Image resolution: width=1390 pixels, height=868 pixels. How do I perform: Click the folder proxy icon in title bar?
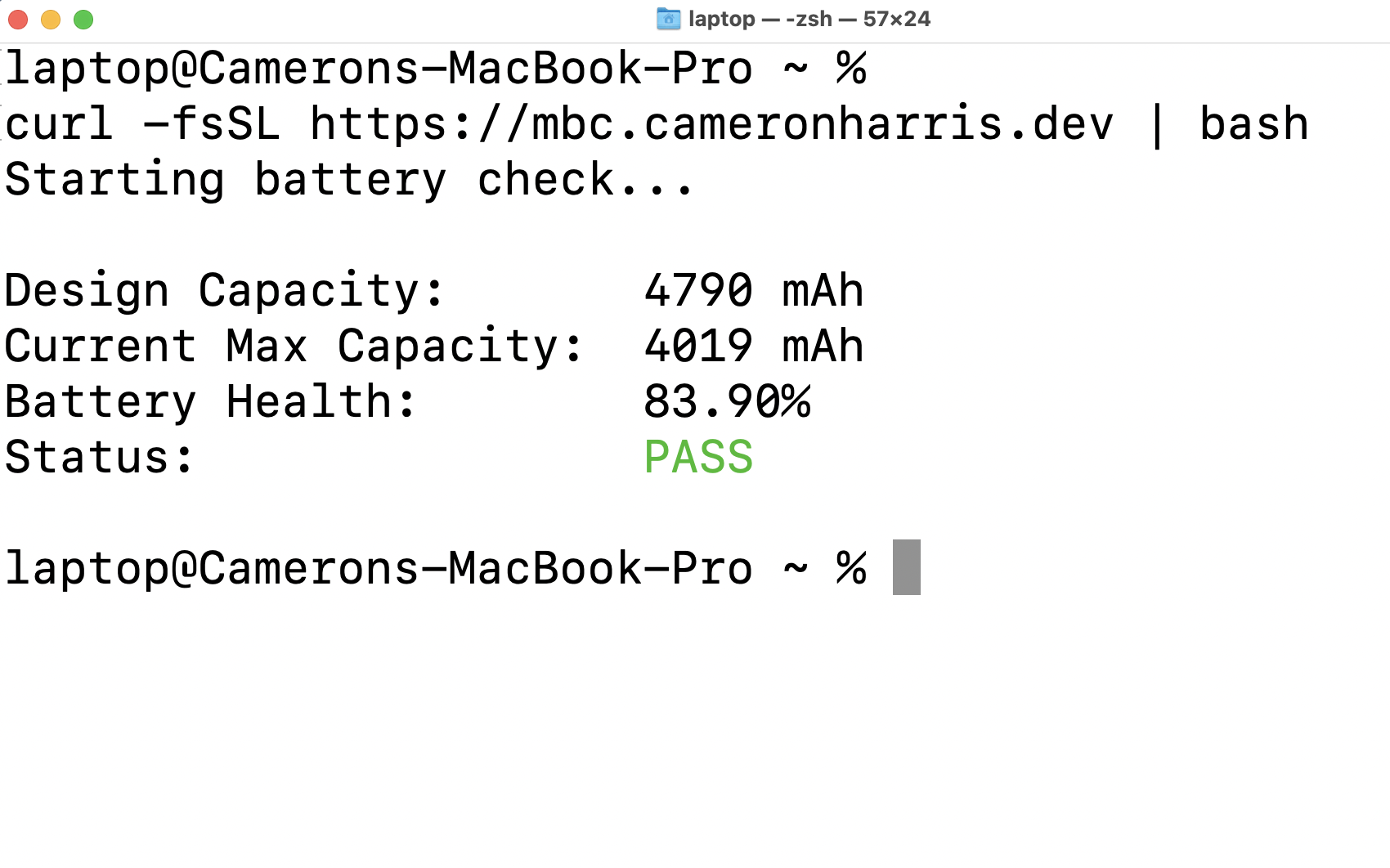tap(668, 18)
